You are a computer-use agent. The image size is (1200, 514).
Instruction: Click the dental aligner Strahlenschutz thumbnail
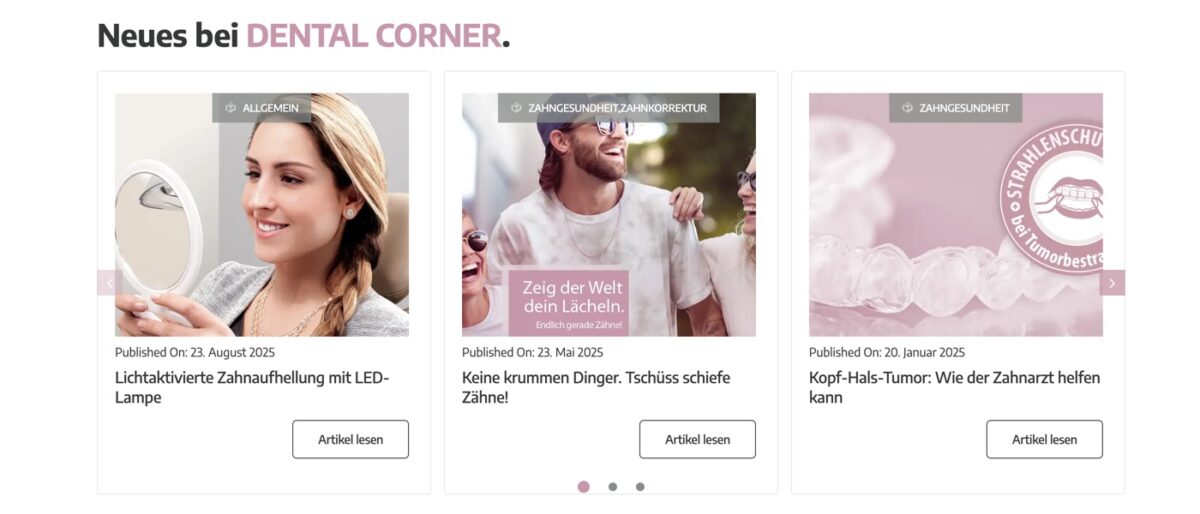coord(955,230)
